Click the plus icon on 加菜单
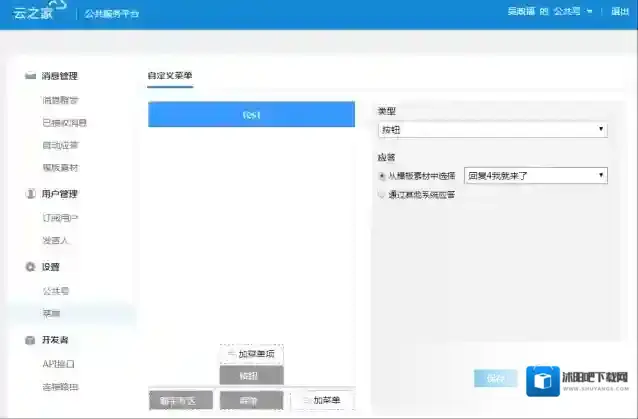The width and height of the screenshot is (638, 419). point(305,401)
